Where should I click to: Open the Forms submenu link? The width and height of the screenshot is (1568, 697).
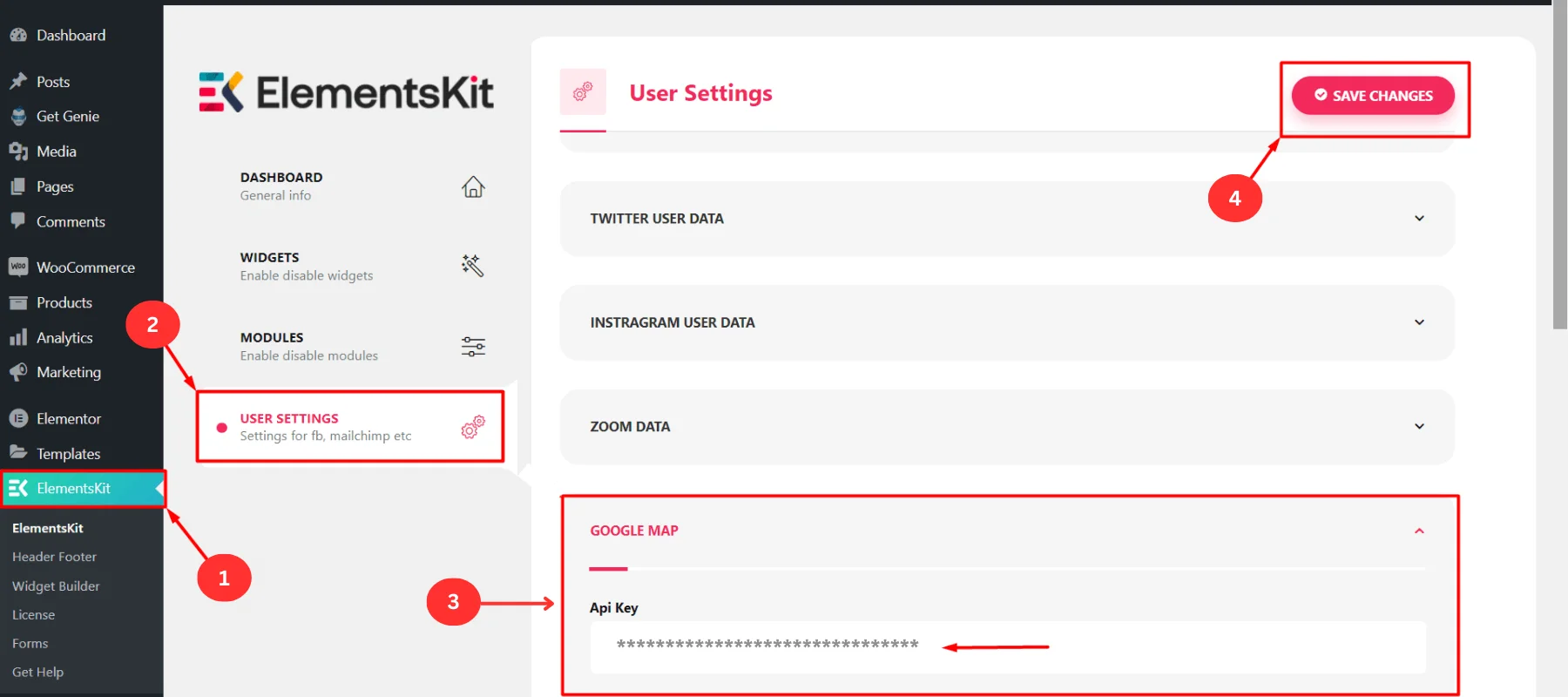click(x=30, y=644)
